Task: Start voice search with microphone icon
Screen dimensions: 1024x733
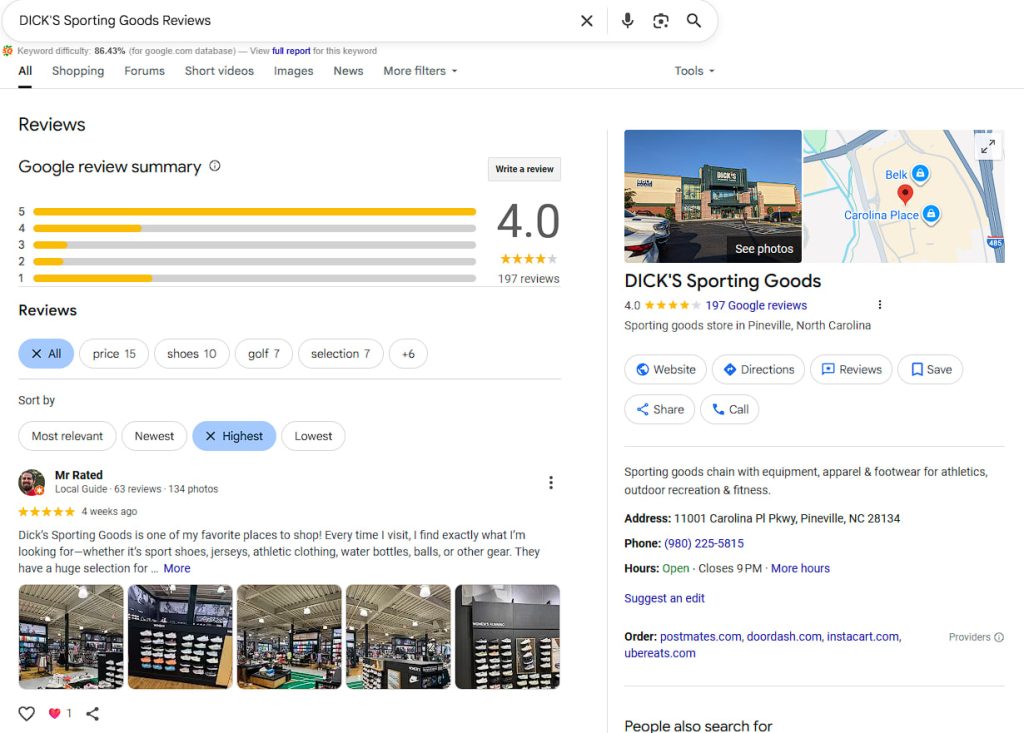Action: 627,21
